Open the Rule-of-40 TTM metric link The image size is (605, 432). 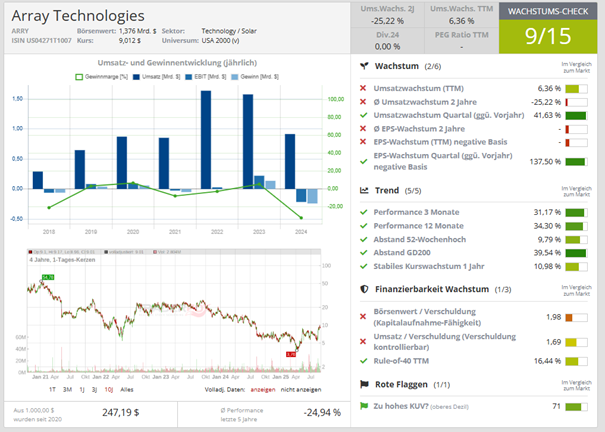pyautogui.click(x=401, y=361)
